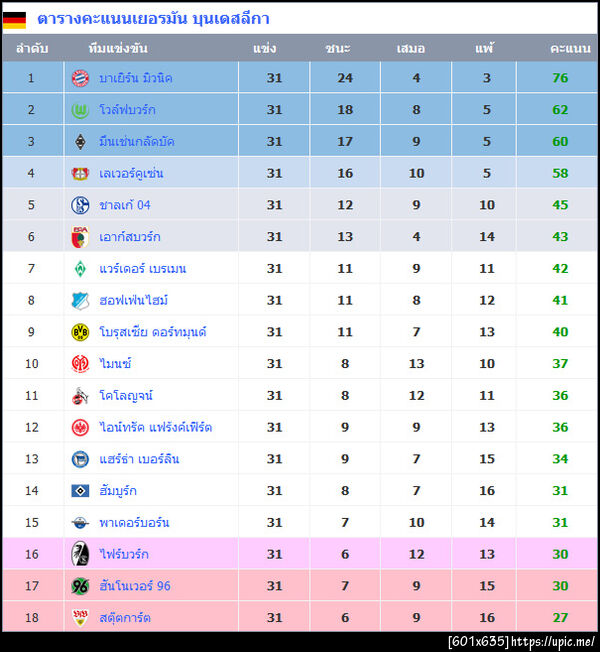Click the Bayer Leverkusen logo
The height and width of the screenshot is (652, 600).
point(80,173)
